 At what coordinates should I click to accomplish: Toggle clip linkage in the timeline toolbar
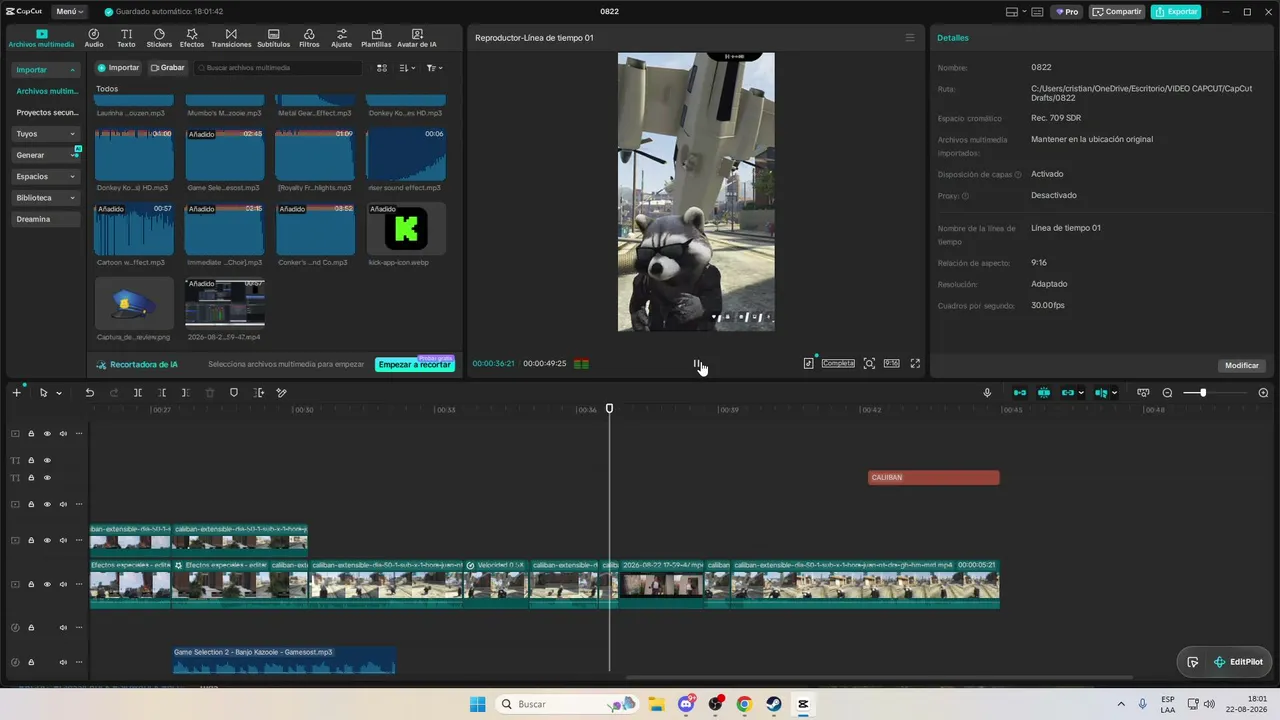[x=1068, y=393]
